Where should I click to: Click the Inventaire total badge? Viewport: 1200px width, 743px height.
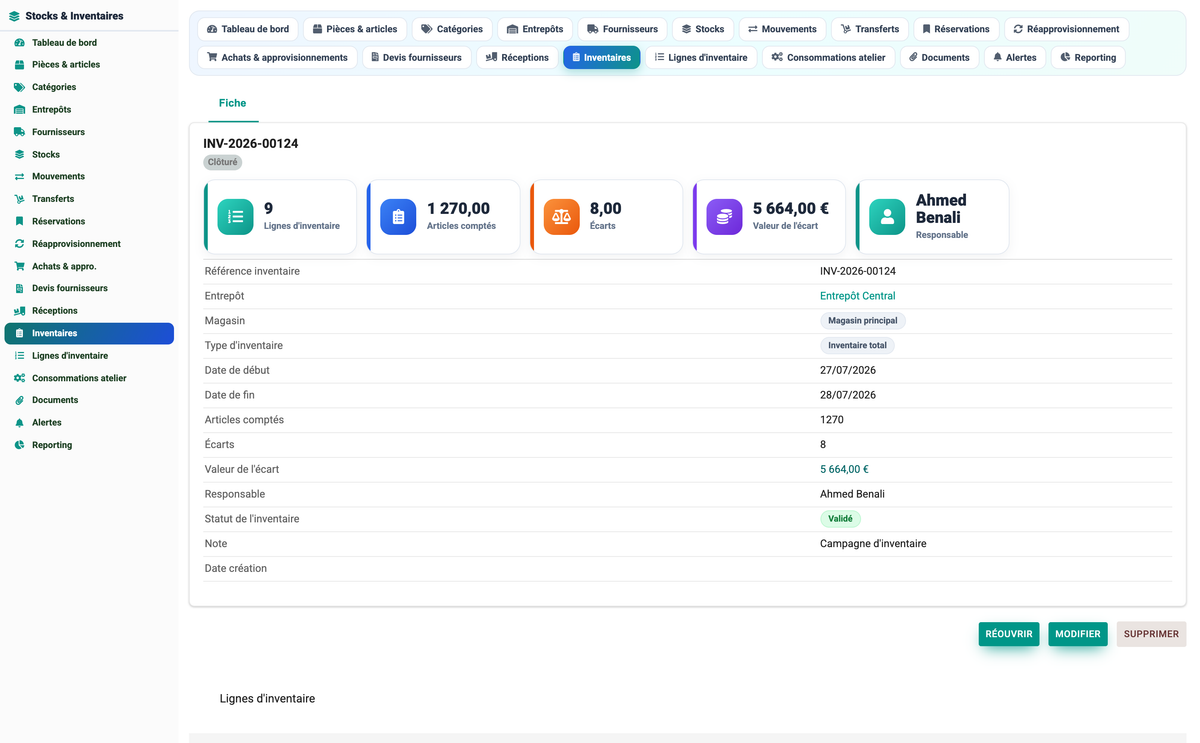coord(857,345)
